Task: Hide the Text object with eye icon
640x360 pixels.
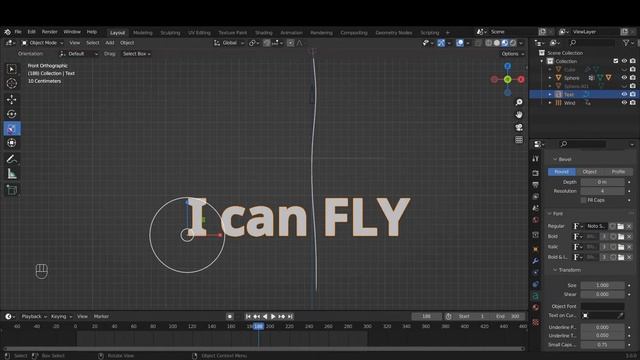Action: 624,94
